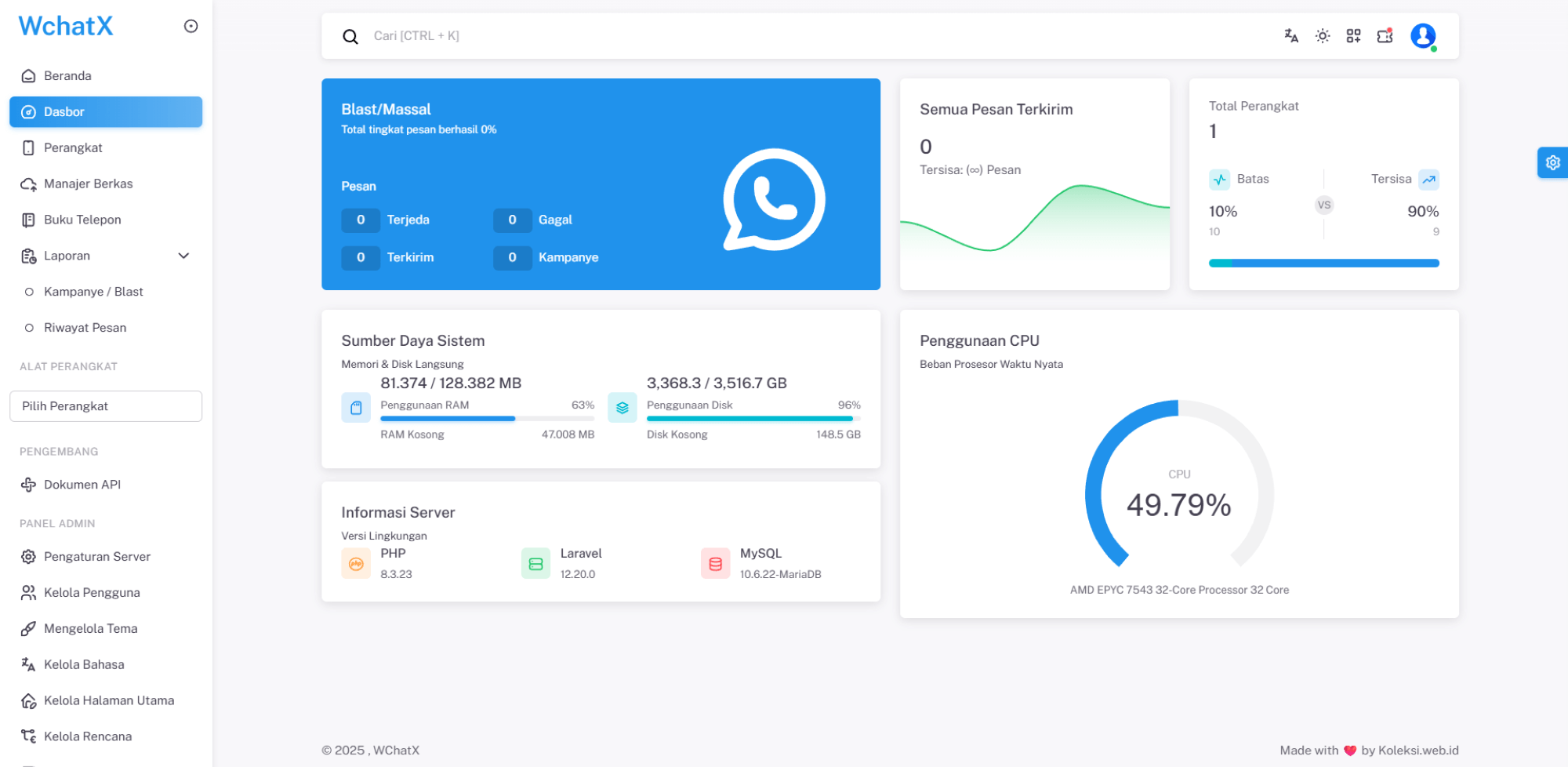
Task: Select Perangkat in the sidebar menu
Action: 73,147
